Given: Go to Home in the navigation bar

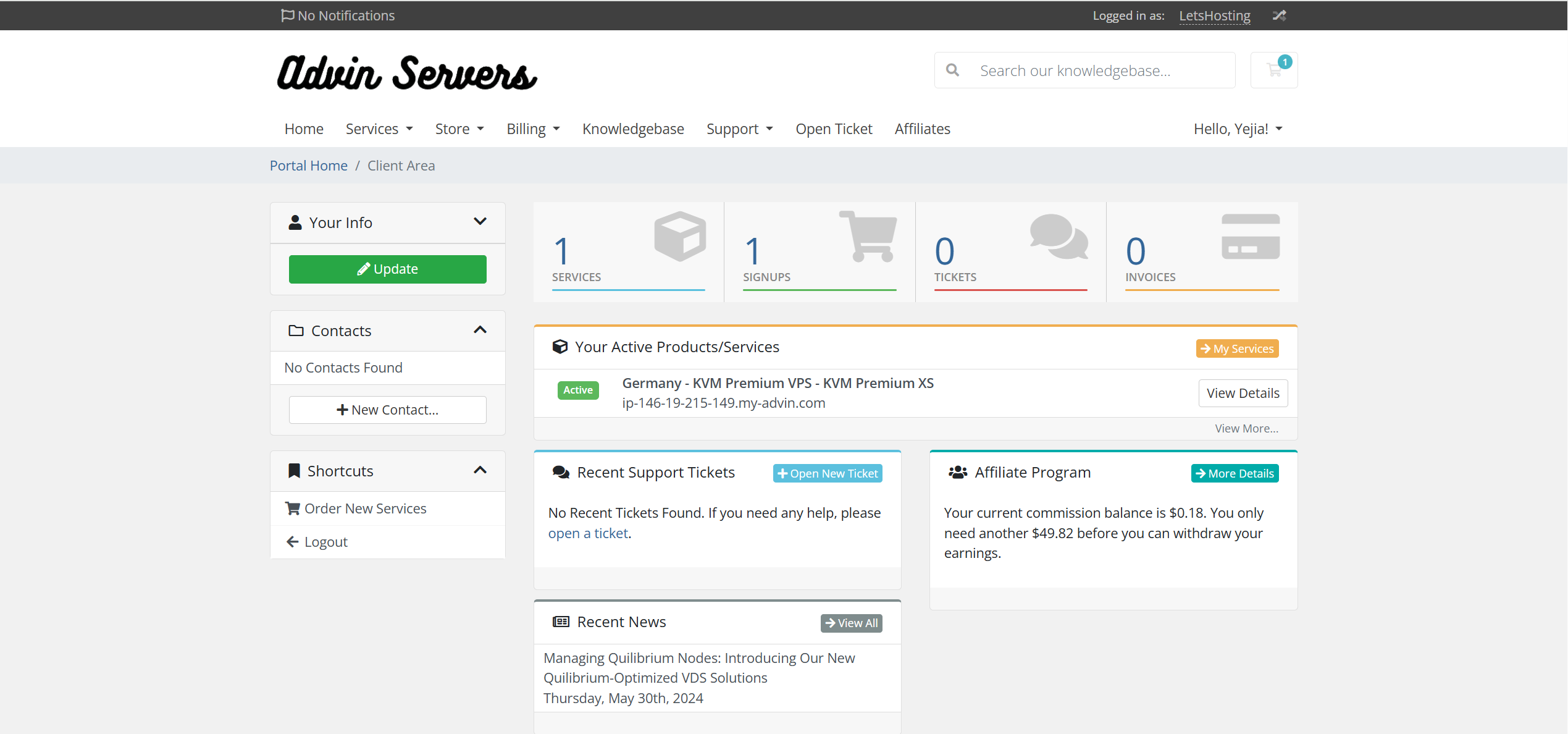Looking at the screenshot, I should pyautogui.click(x=304, y=129).
